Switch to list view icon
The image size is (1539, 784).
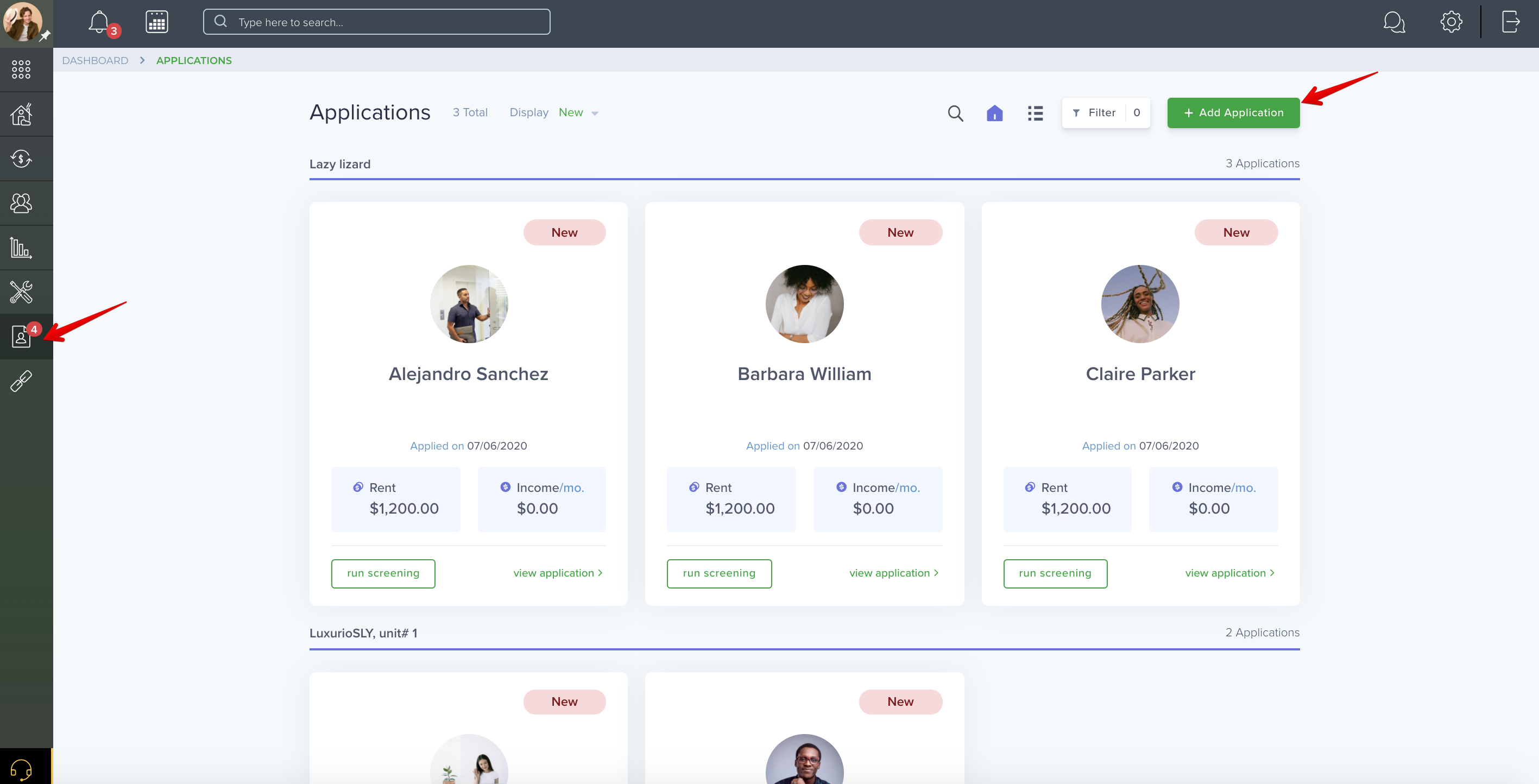coord(1036,113)
